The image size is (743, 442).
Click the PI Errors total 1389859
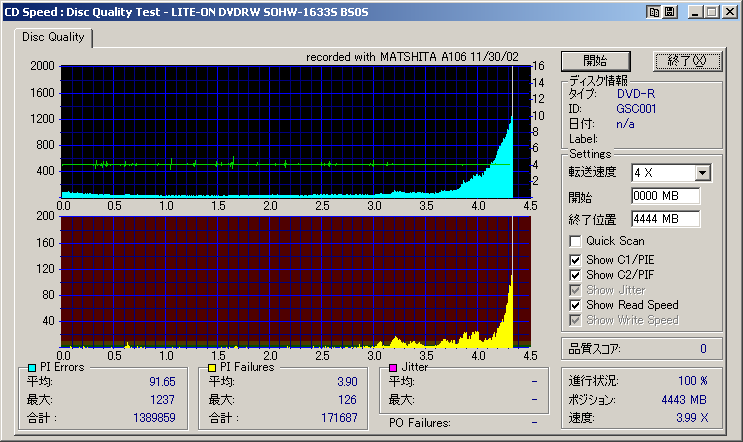tap(154, 418)
